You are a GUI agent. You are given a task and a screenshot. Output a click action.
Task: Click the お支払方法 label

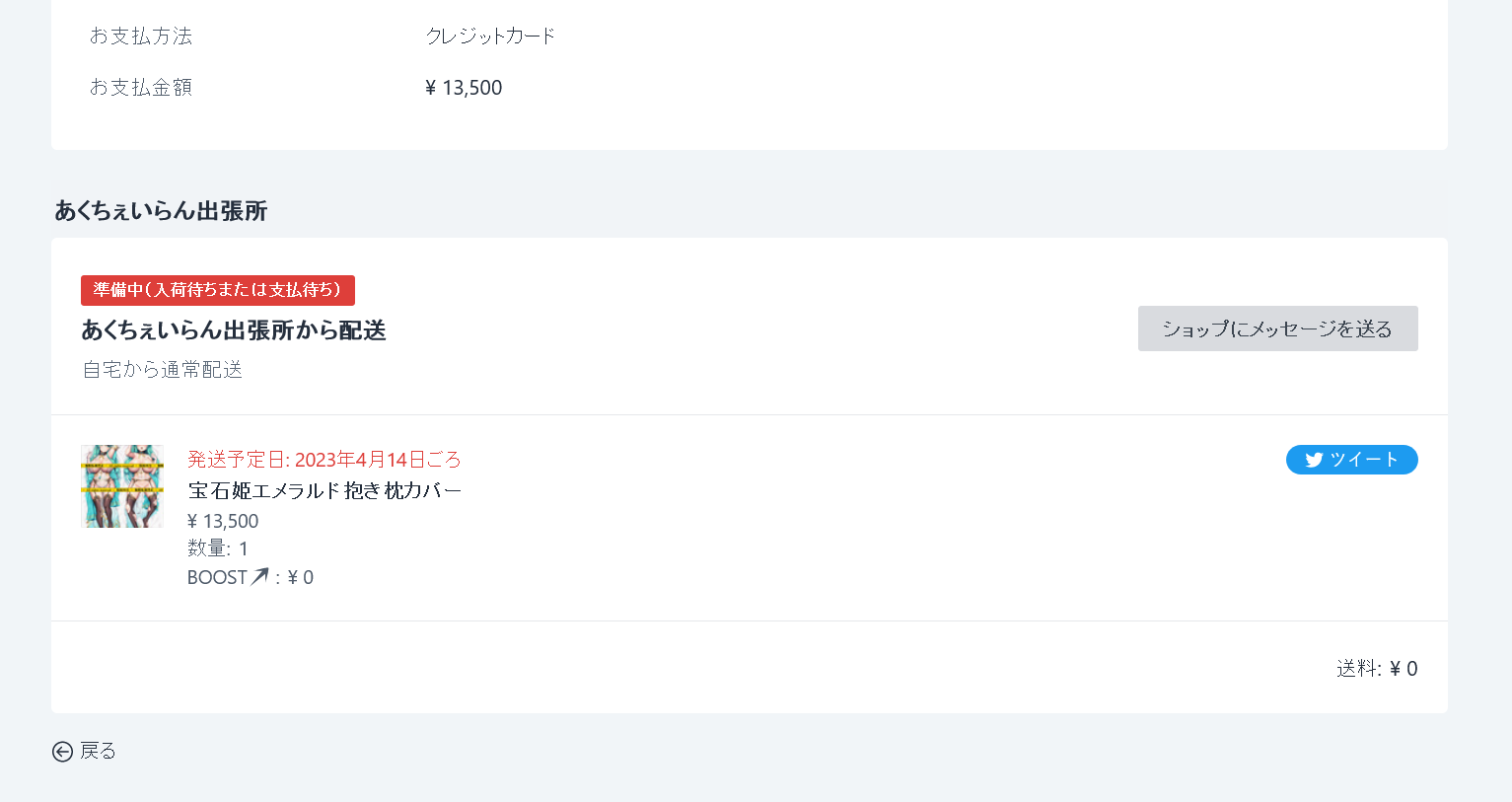click(141, 36)
